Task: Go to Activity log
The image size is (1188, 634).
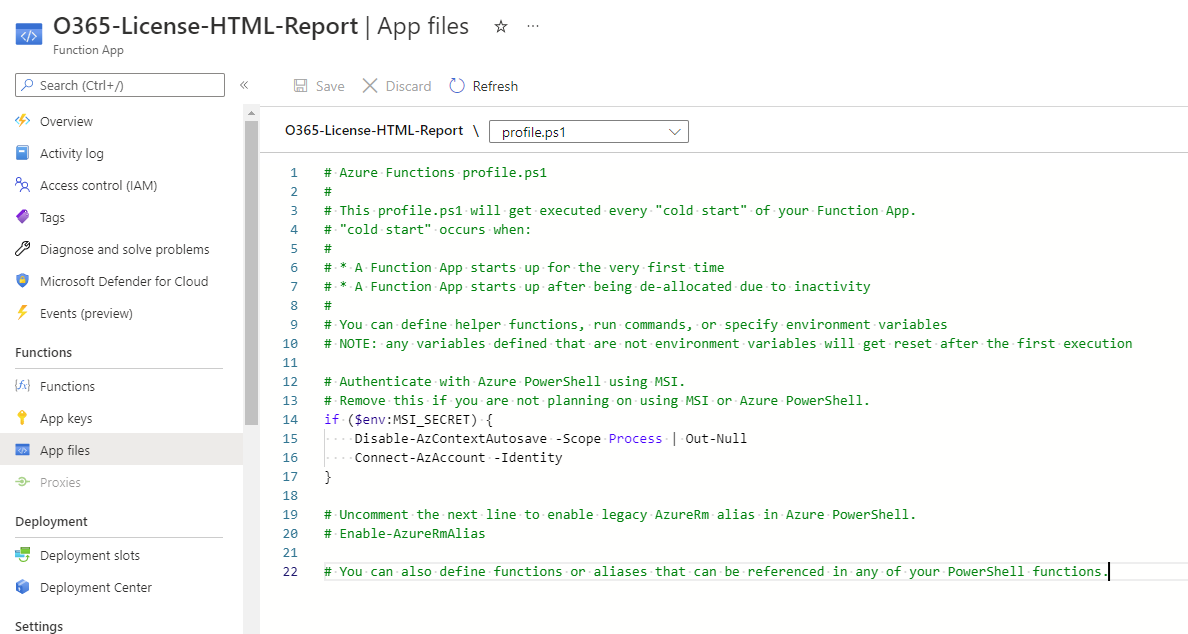Action: click(72, 153)
